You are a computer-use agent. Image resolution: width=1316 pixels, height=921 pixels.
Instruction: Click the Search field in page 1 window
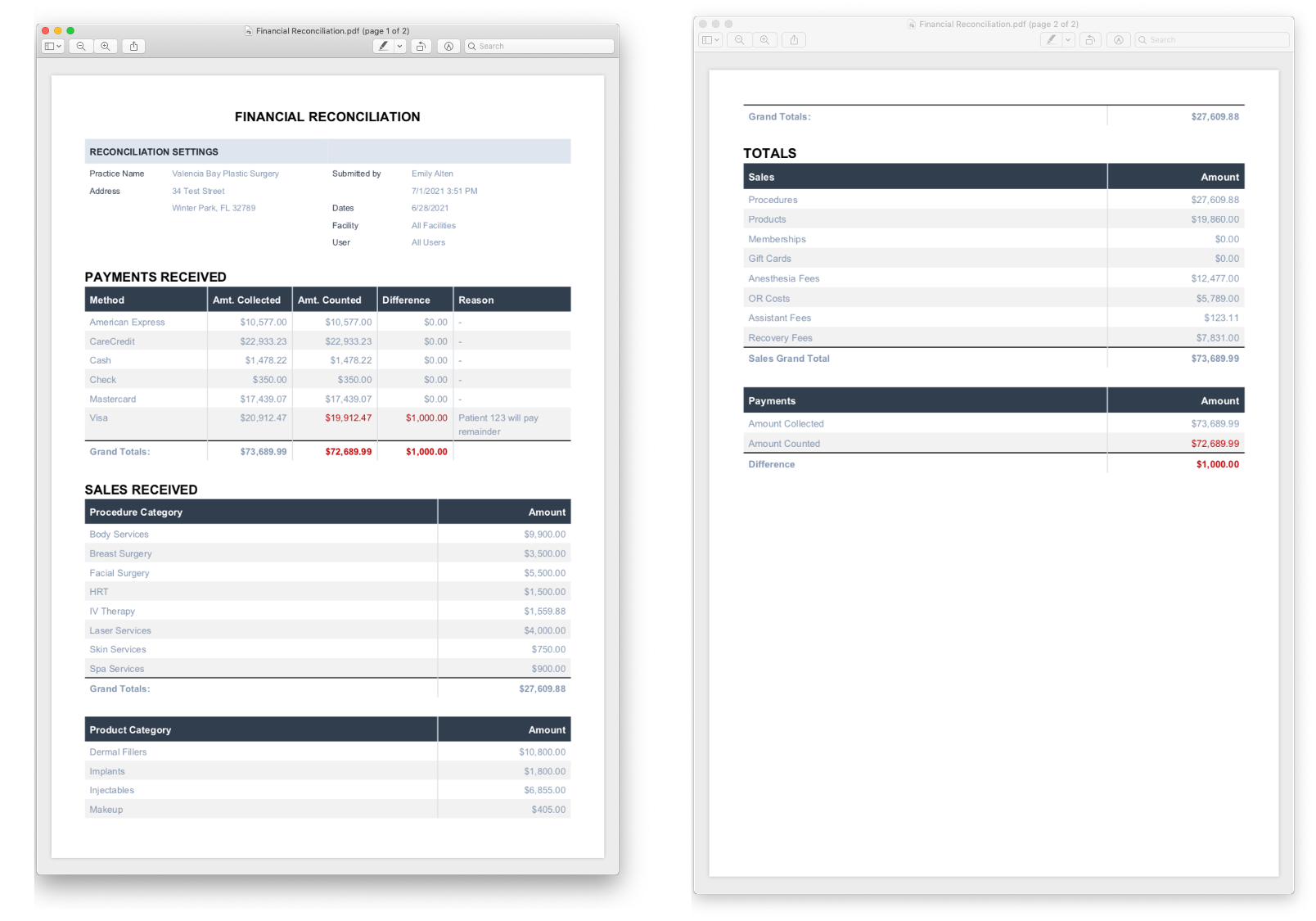coord(540,47)
